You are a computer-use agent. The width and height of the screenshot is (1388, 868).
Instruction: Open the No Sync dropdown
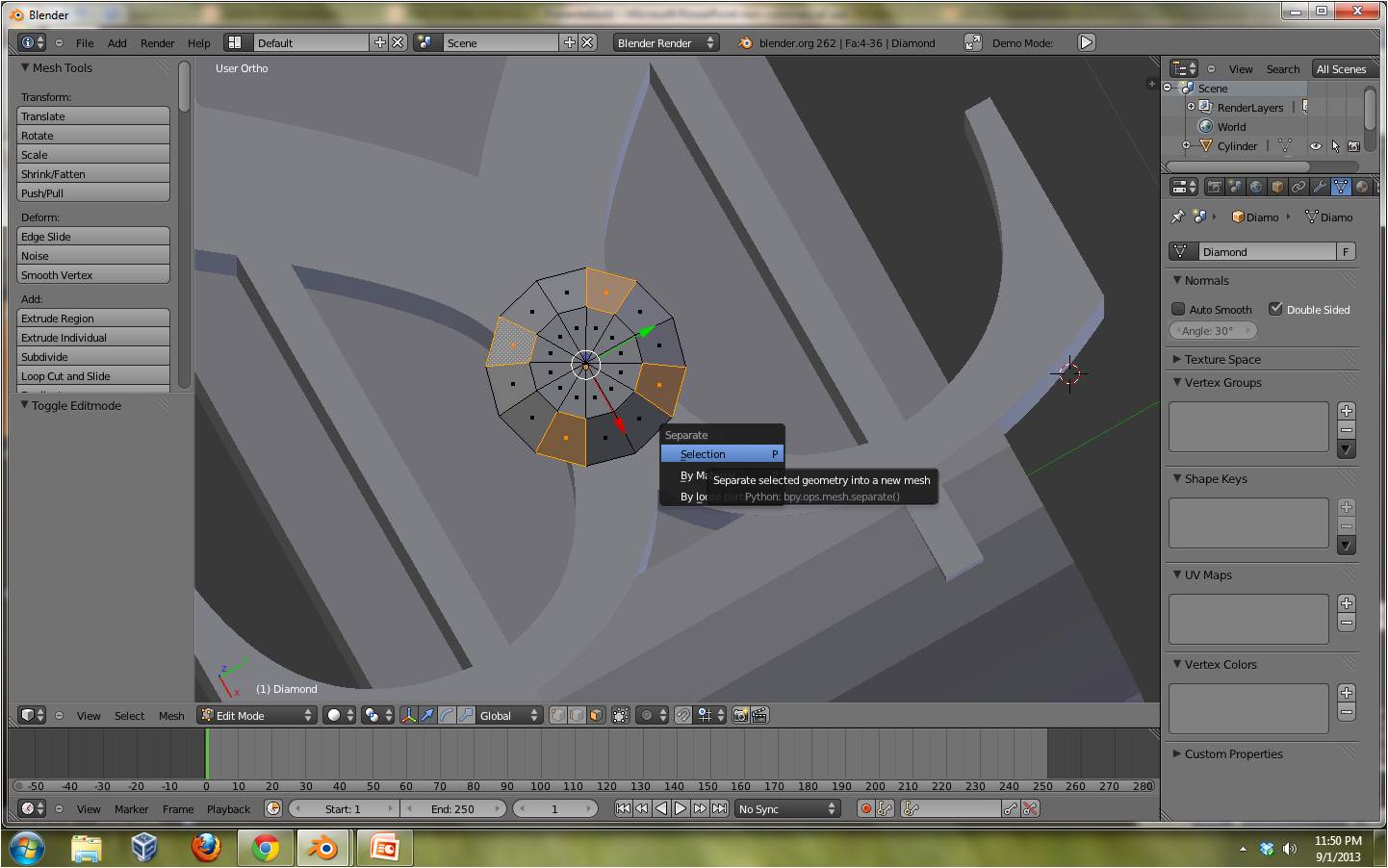click(787, 808)
